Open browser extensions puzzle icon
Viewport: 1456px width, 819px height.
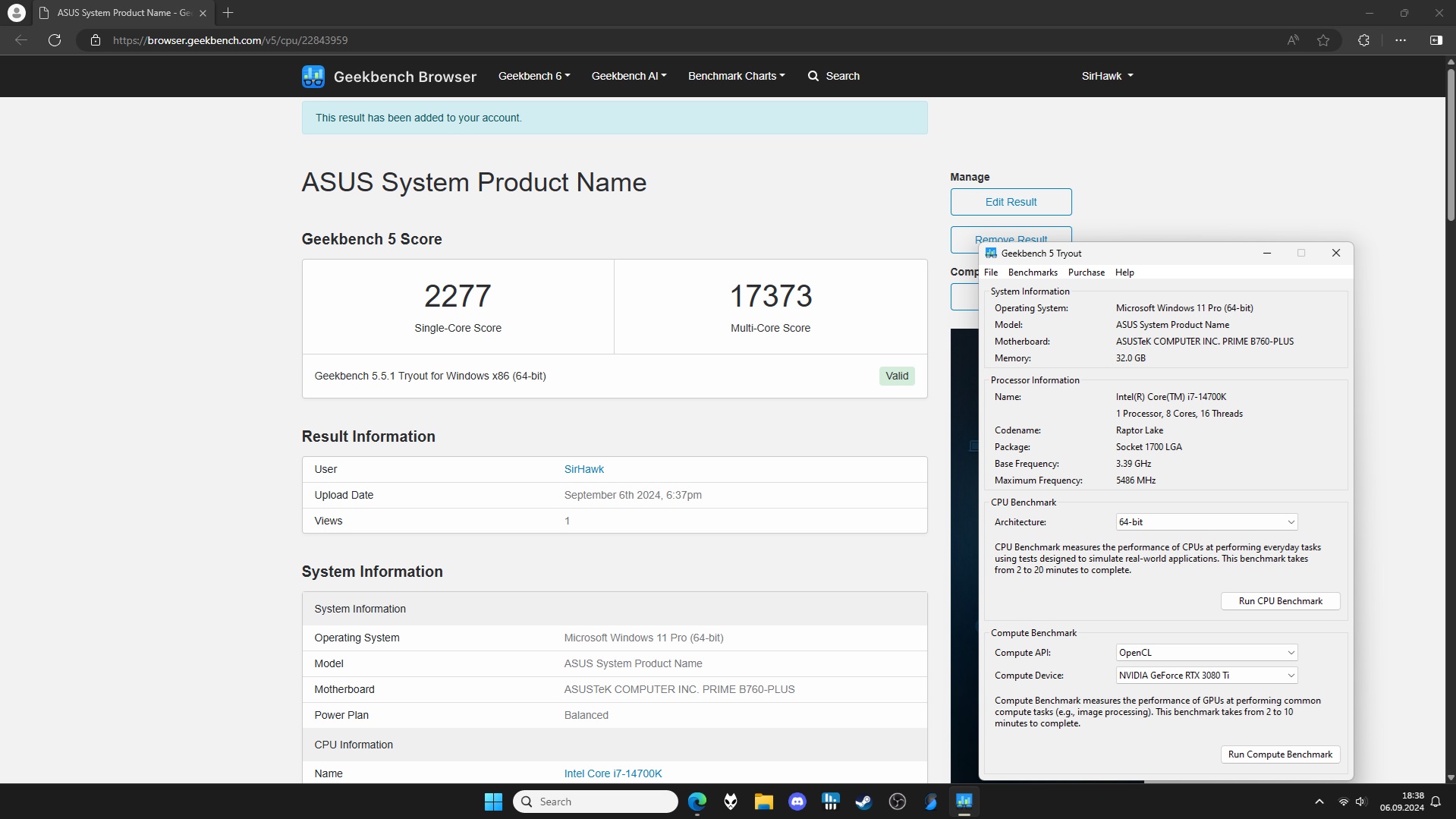click(x=1363, y=40)
